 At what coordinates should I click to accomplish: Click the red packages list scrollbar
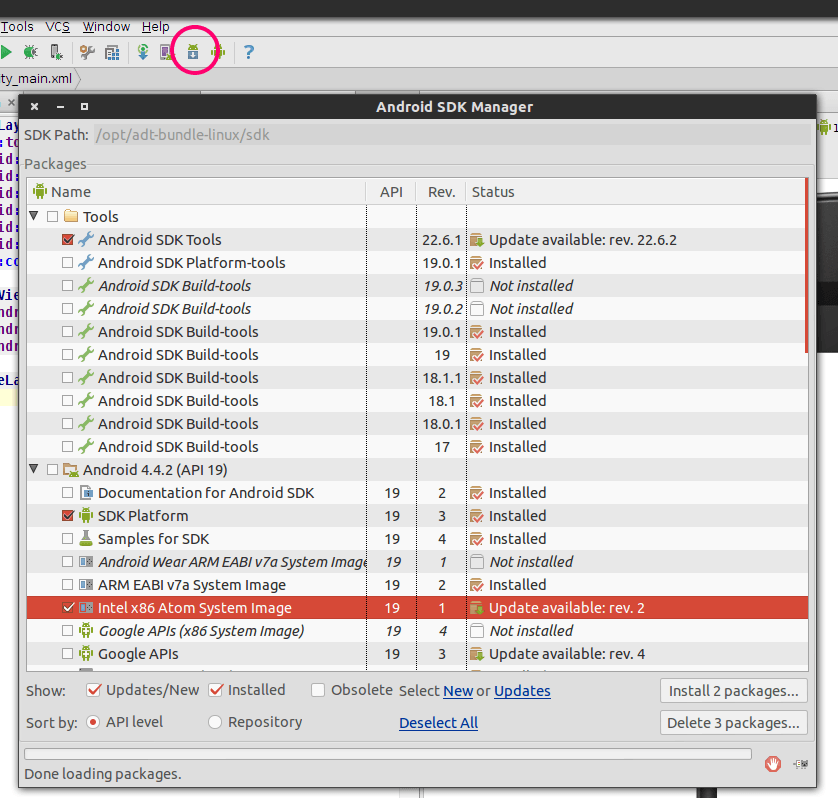(x=806, y=266)
